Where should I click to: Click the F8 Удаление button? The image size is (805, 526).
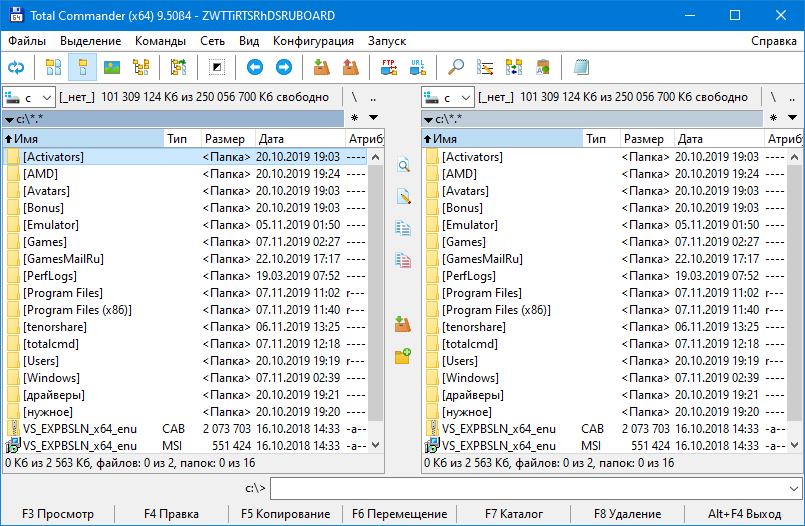pos(627,514)
